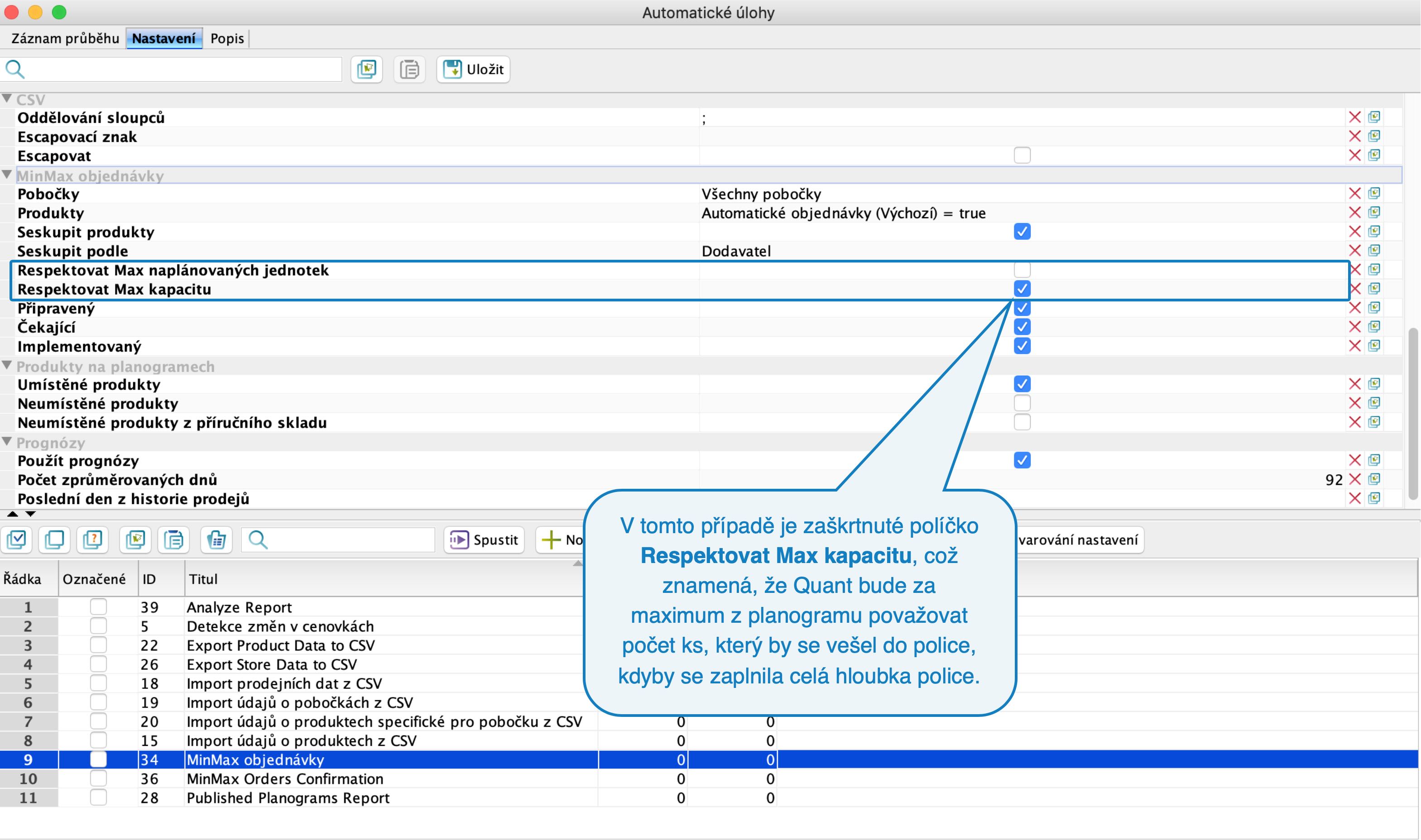Screen dimensions: 1421x840
Task: Uncheck Umístěné produkty checkbox
Action: (x=1023, y=384)
